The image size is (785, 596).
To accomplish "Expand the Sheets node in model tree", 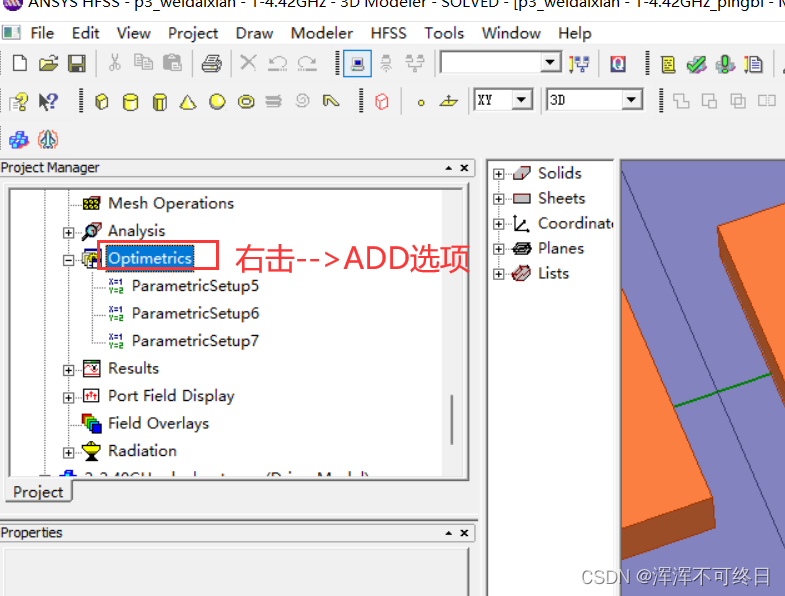I will (x=498, y=199).
